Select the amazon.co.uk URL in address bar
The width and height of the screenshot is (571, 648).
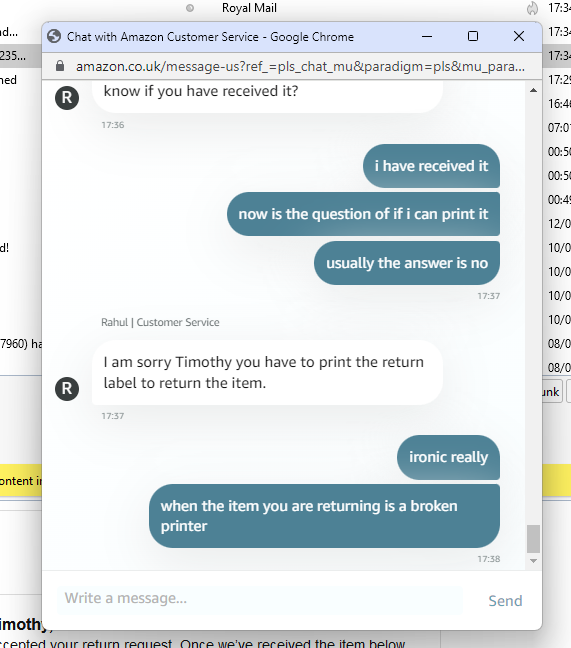(300, 66)
